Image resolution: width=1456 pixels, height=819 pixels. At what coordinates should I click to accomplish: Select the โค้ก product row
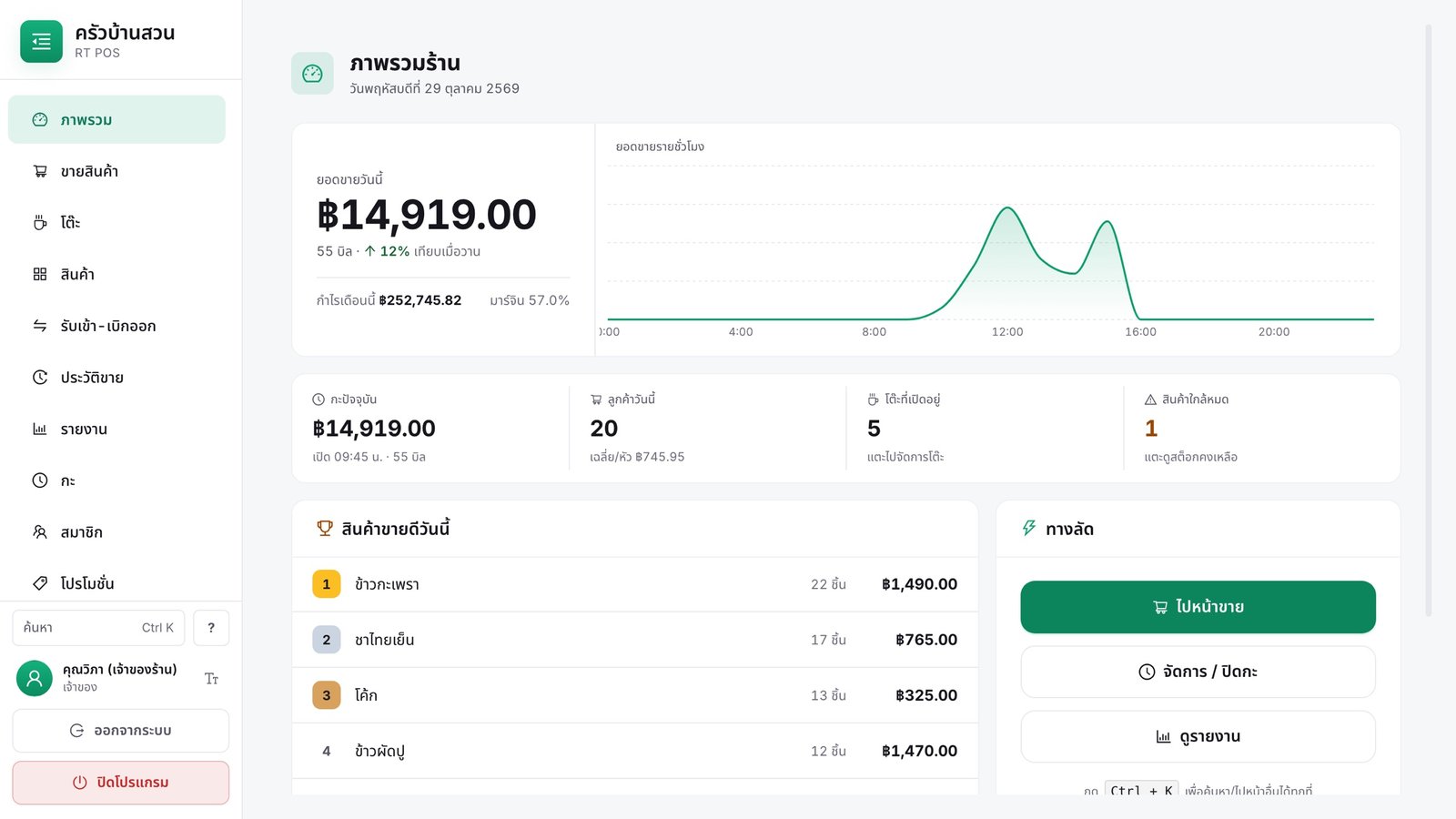[635, 695]
